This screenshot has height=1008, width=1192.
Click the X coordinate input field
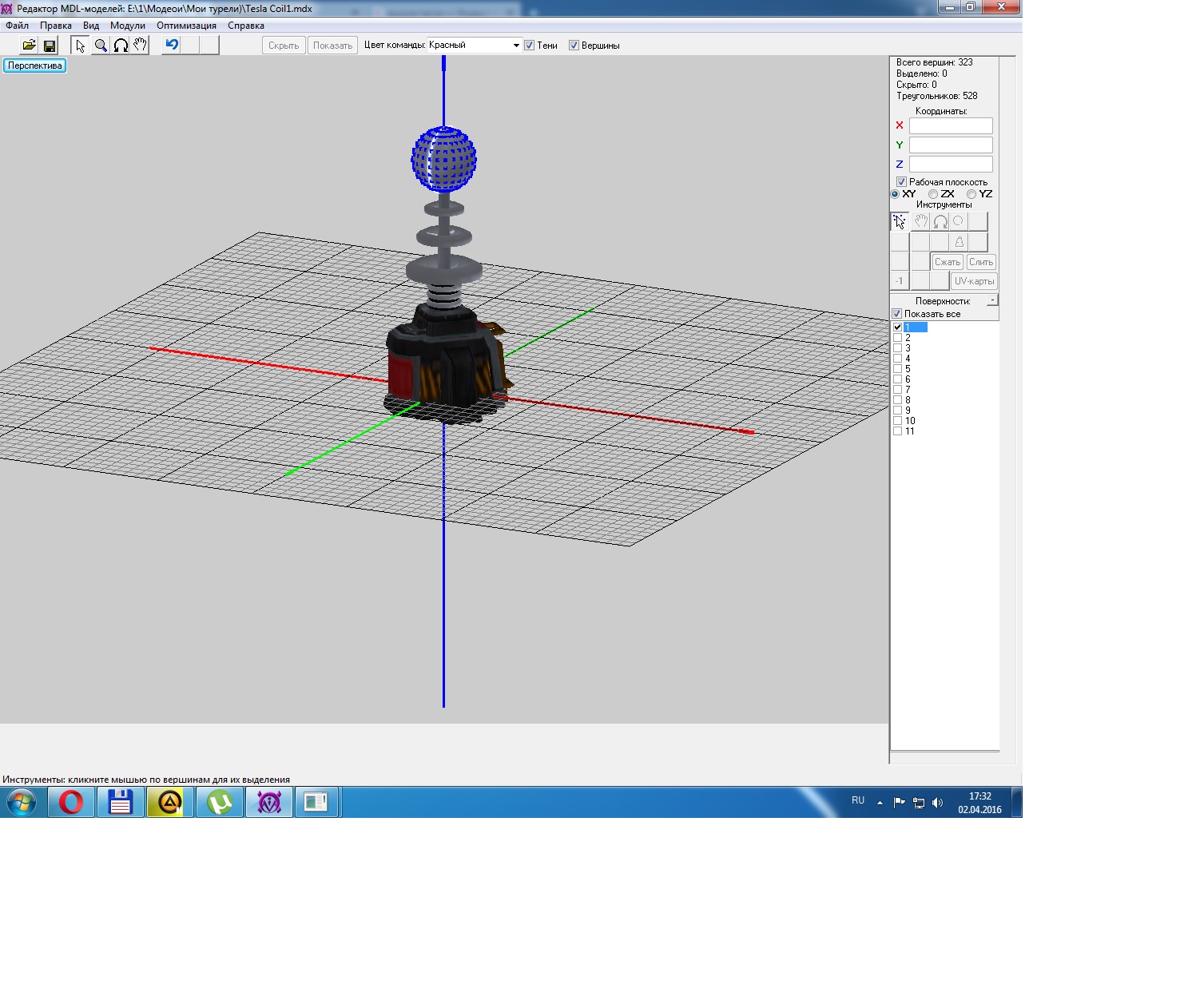951,125
